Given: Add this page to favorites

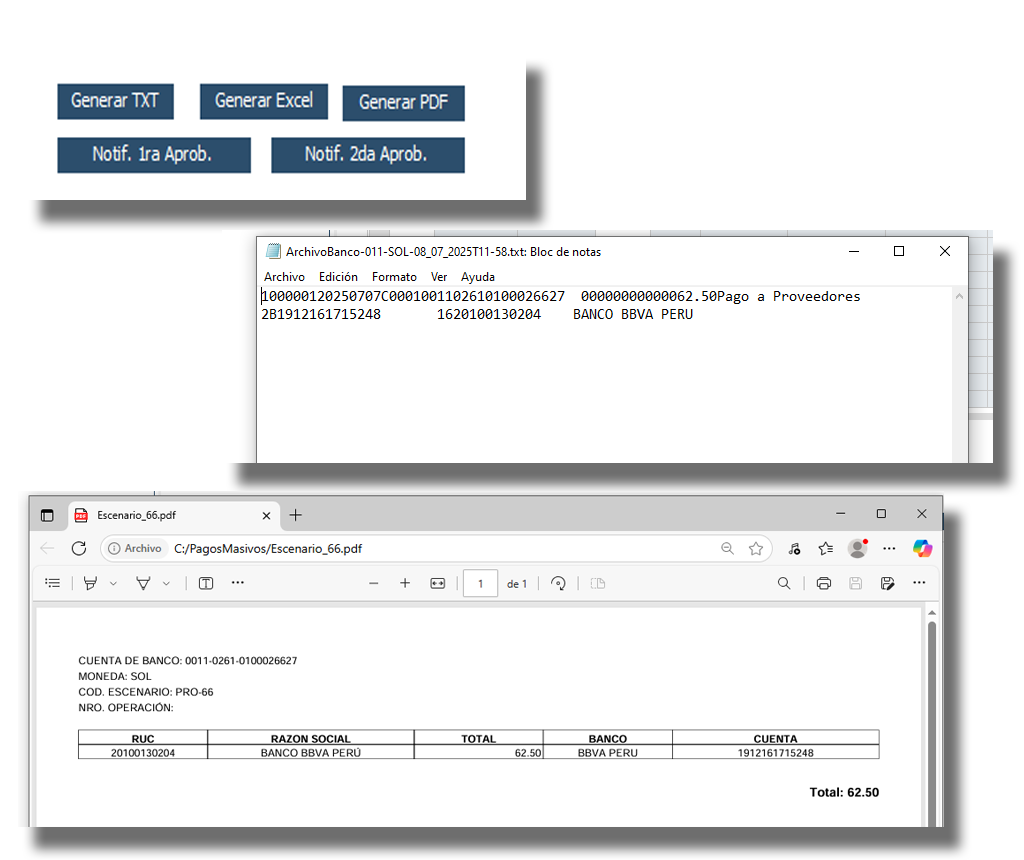Looking at the screenshot, I should pos(756,548).
